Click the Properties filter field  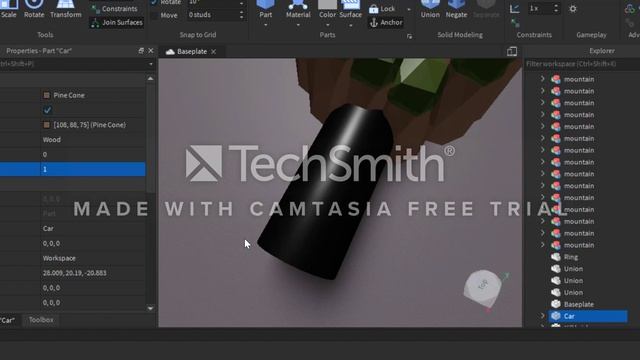(x=73, y=64)
